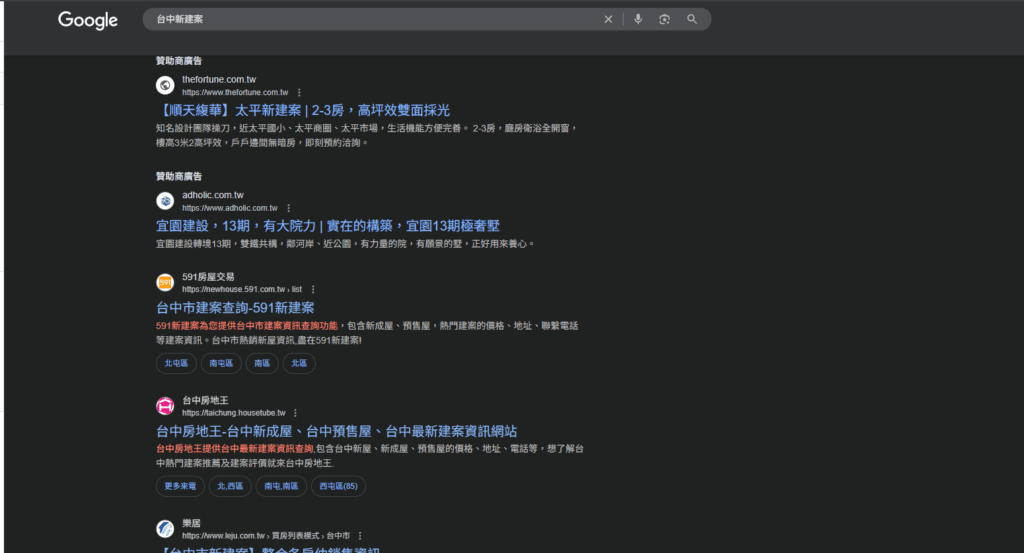Click site name 591房屋交易
1024x553 pixels.
pos(208,277)
